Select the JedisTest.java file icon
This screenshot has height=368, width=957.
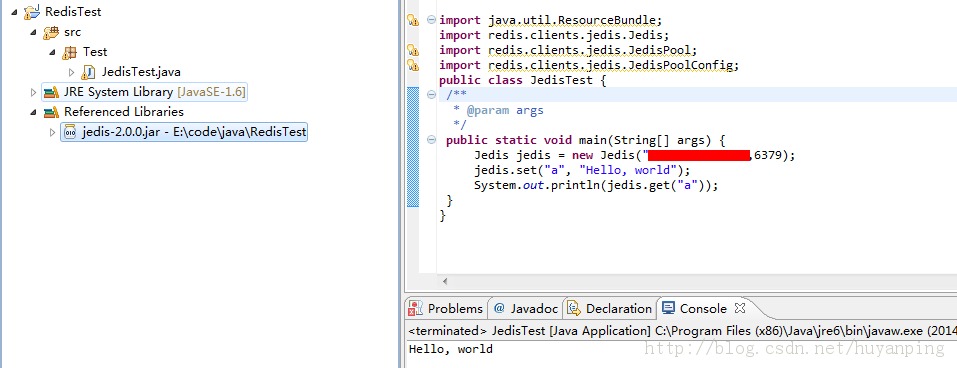pos(88,72)
